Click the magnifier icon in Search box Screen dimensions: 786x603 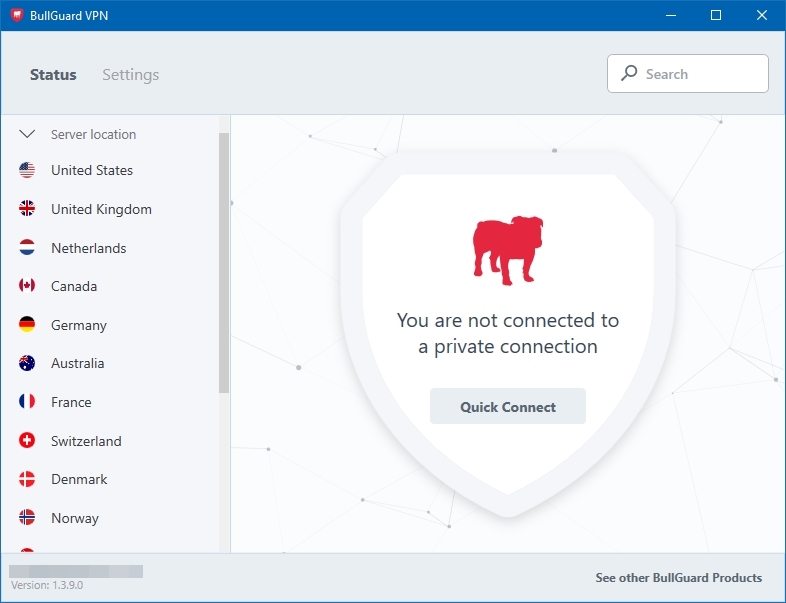click(x=629, y=73)
